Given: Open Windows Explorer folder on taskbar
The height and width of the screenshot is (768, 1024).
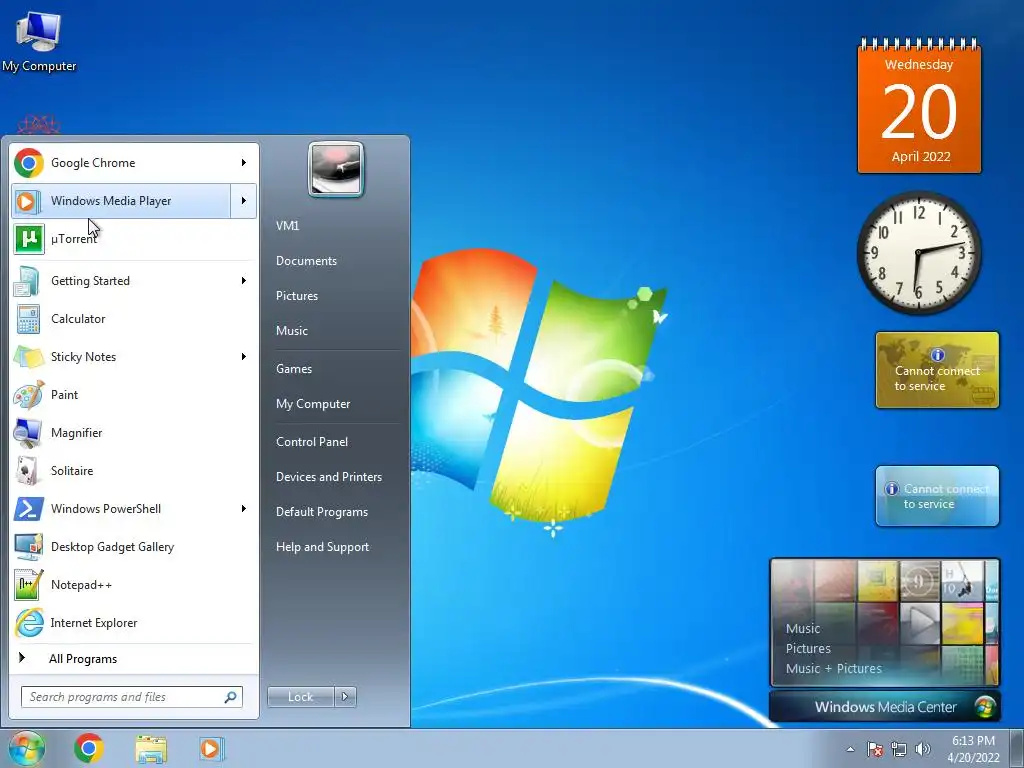Looking at the screenshot, I should pos(151,749).
